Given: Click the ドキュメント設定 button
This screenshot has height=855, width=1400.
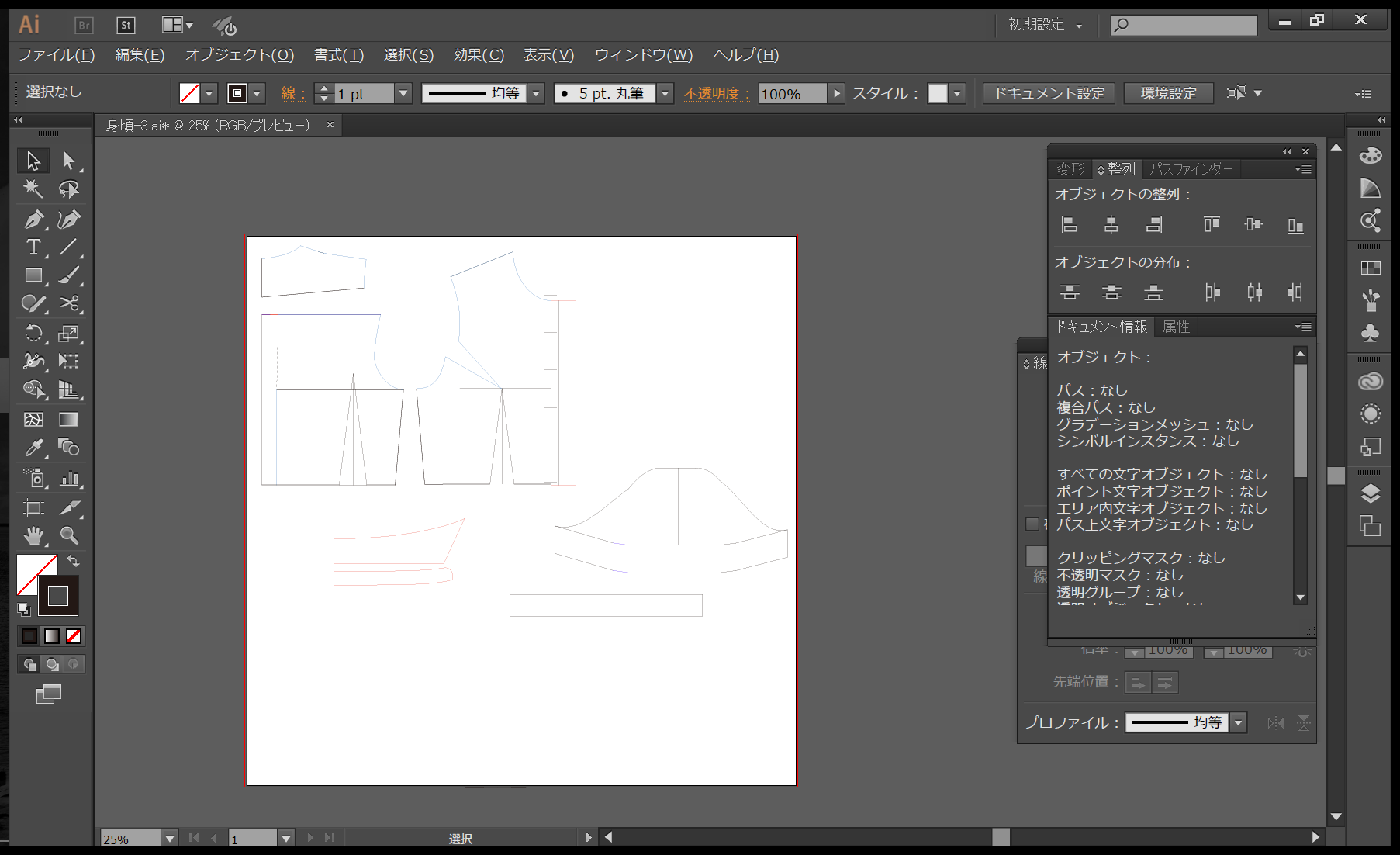Looking at the screenshot, I should click(1049, 93).
